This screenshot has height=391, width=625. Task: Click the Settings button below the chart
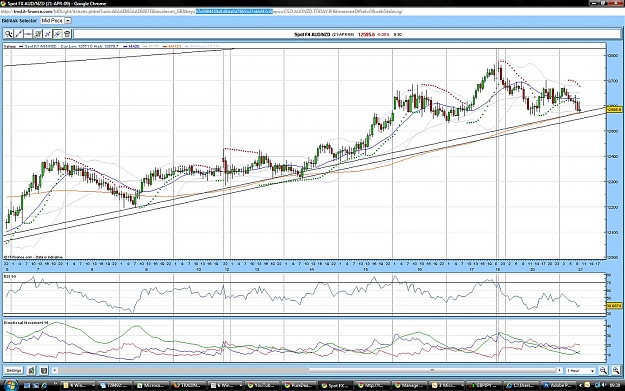pyautogui.click(x=14, y=371)
